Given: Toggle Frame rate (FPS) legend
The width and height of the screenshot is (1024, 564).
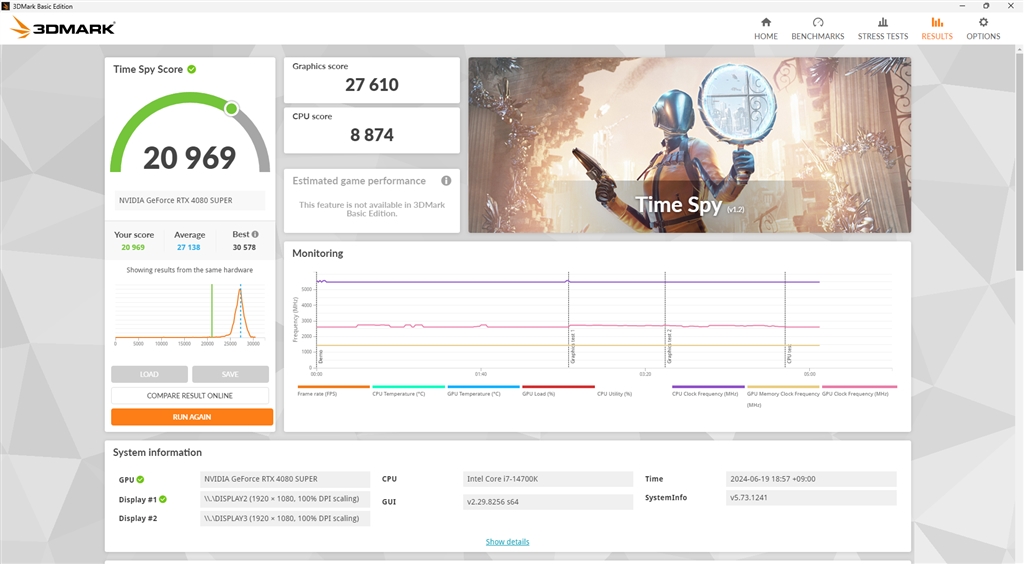Looking at the screenshot, I should click(332, 390).
